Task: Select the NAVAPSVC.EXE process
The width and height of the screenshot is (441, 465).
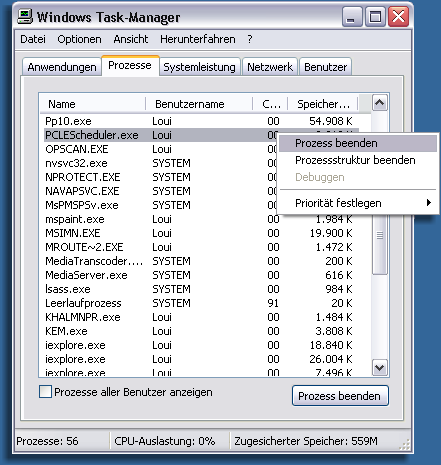Action: coord(160,191)
